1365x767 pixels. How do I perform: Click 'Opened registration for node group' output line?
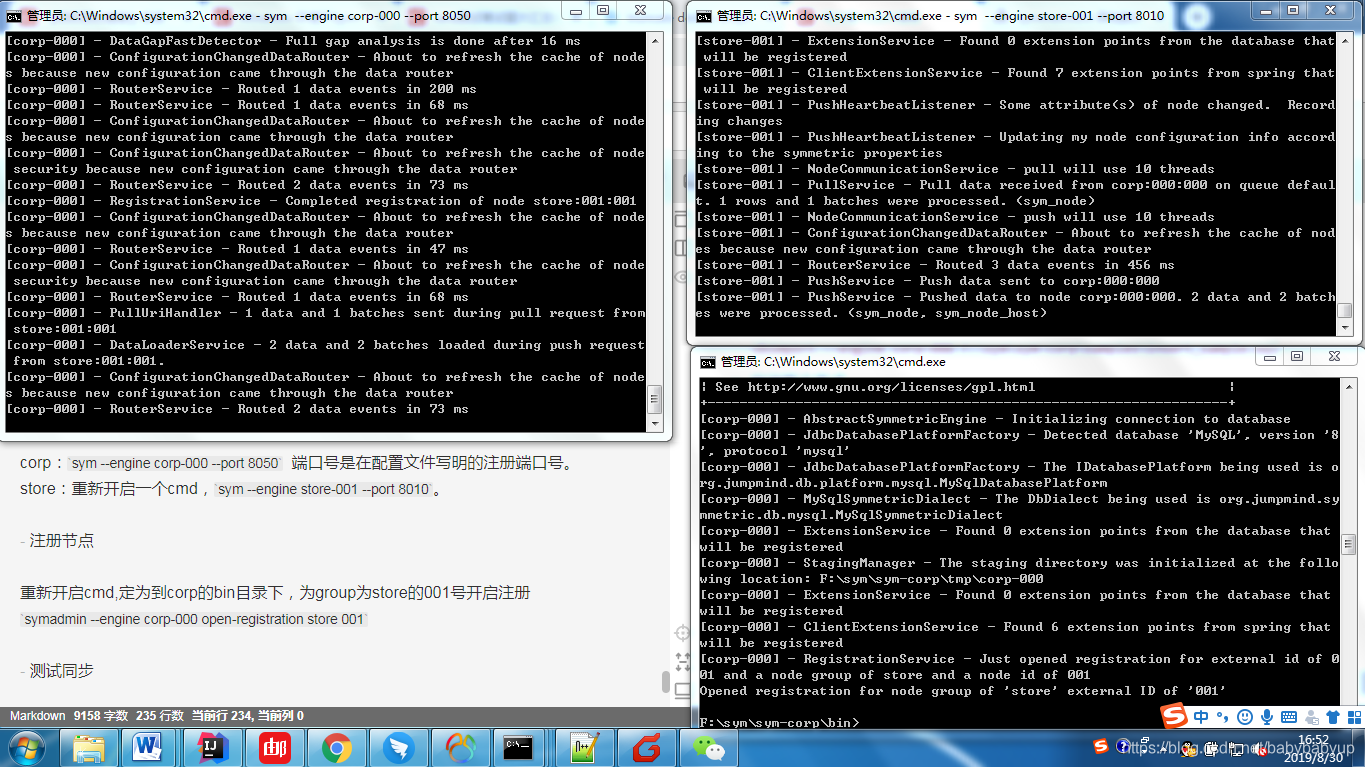coord(963,691)
